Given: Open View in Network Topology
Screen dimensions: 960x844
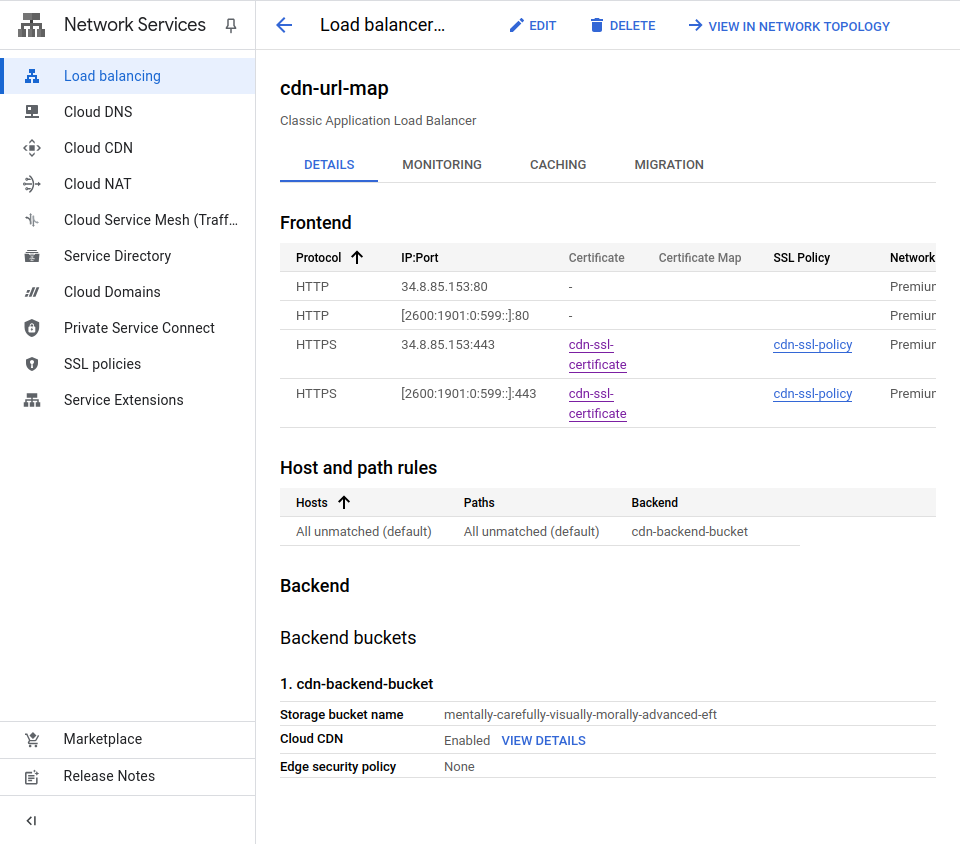Looking at the screenshot, I should point(788,26).
